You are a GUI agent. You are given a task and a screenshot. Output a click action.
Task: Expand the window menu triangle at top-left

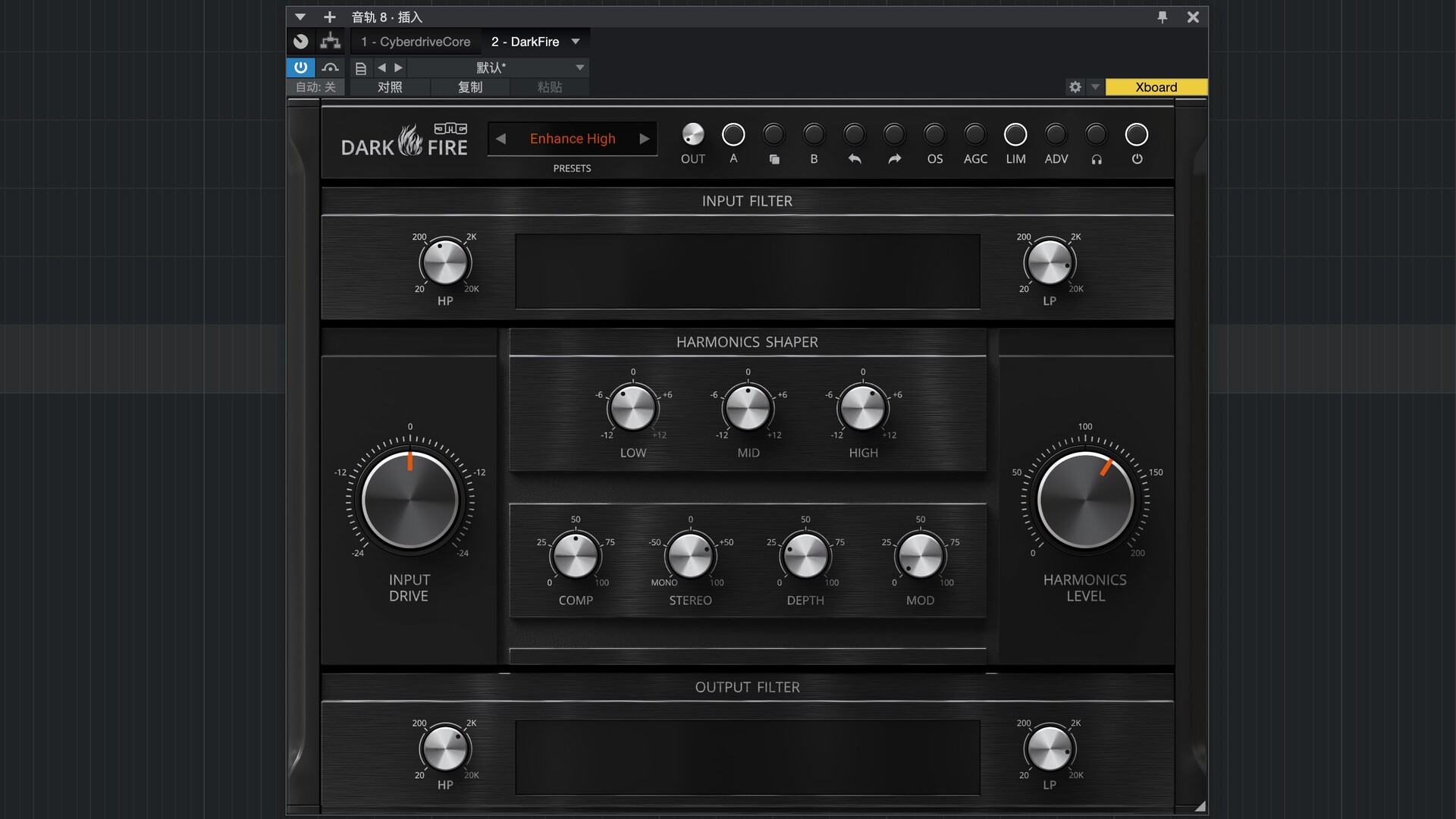click(x=300, y=17)
